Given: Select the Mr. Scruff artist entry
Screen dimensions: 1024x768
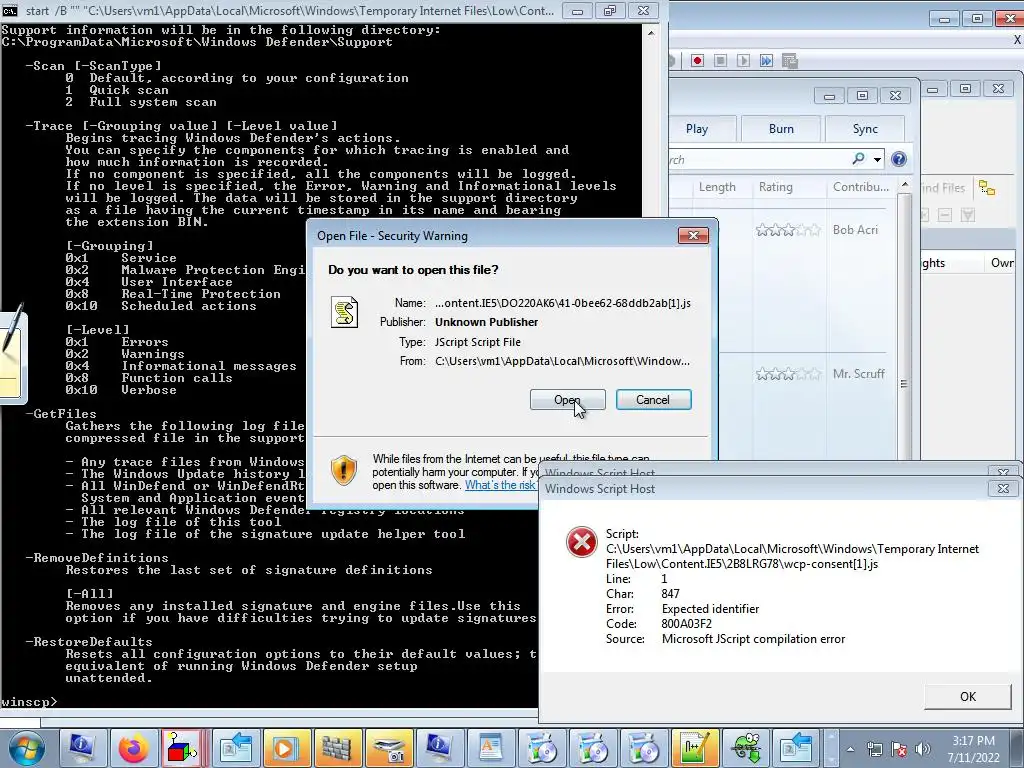Looking at the screenshot, I should click(858, 374).
